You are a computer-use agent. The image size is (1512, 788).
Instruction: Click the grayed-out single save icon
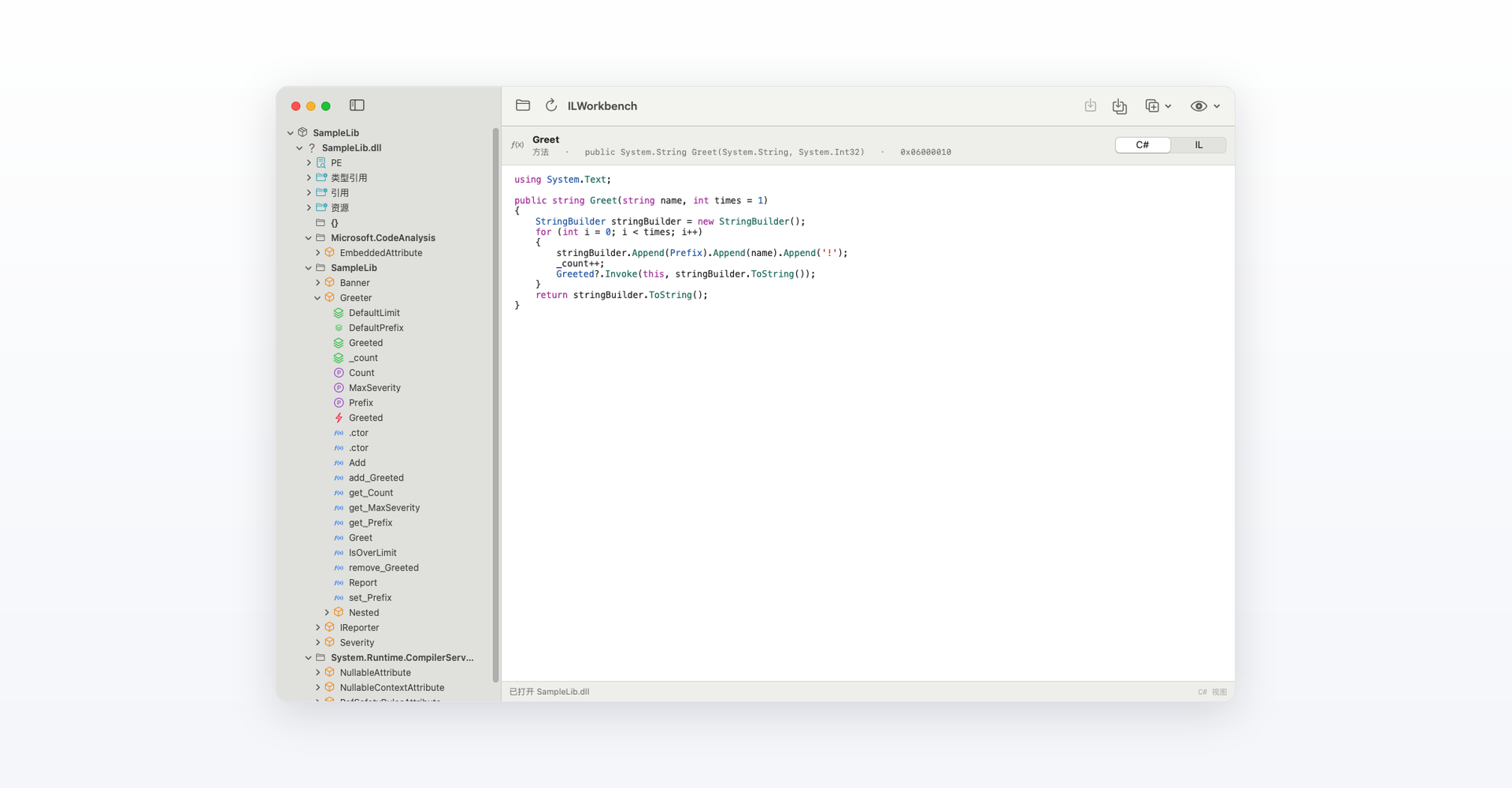coord(1091,106)
